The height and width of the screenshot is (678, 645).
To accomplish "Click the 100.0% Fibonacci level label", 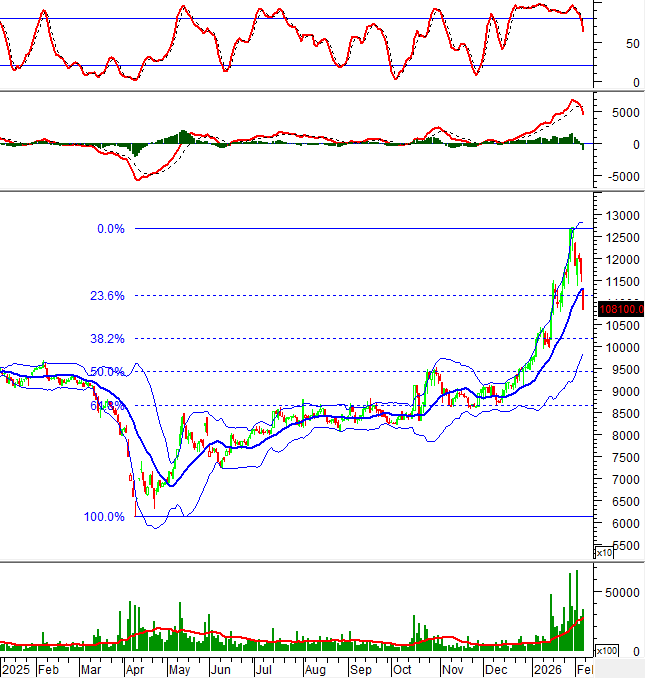I will tap(104, 517).
